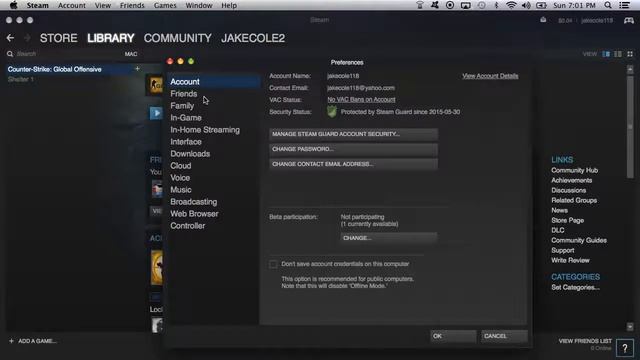Open Big Picture mode controller icon

tap(629, 20)
